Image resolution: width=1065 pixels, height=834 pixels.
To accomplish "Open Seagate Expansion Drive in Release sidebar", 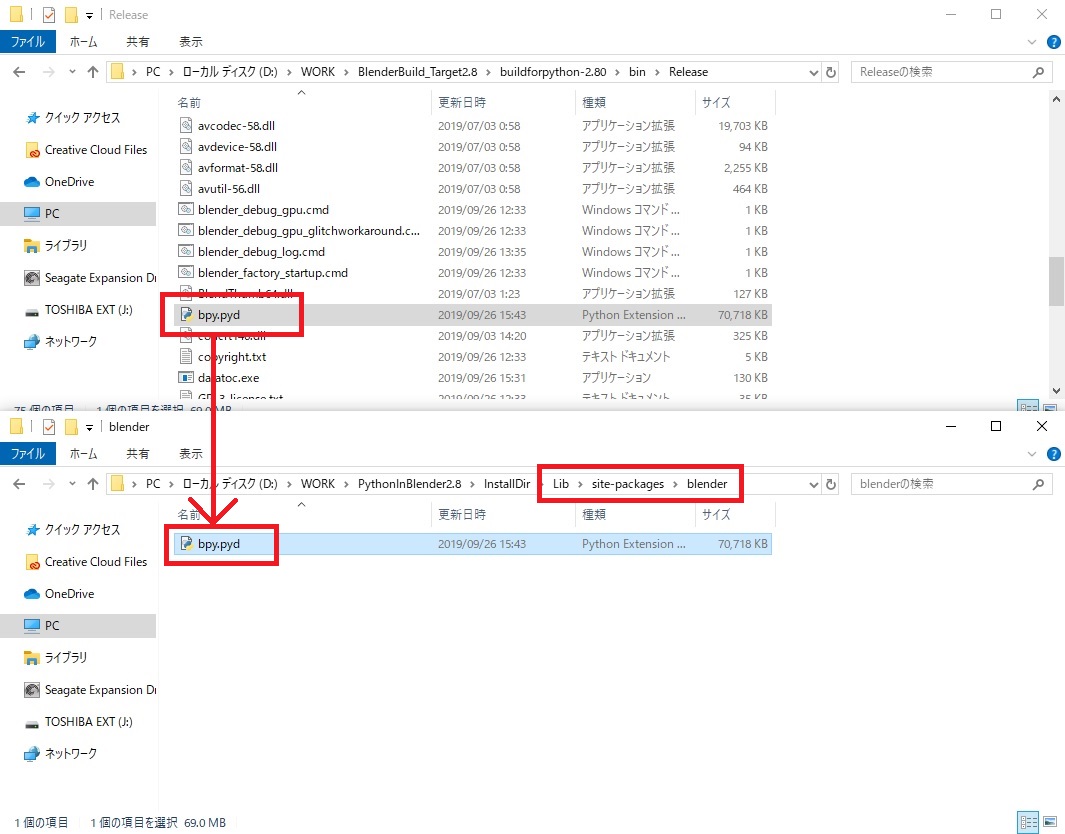I will click(x=90, y=278).
